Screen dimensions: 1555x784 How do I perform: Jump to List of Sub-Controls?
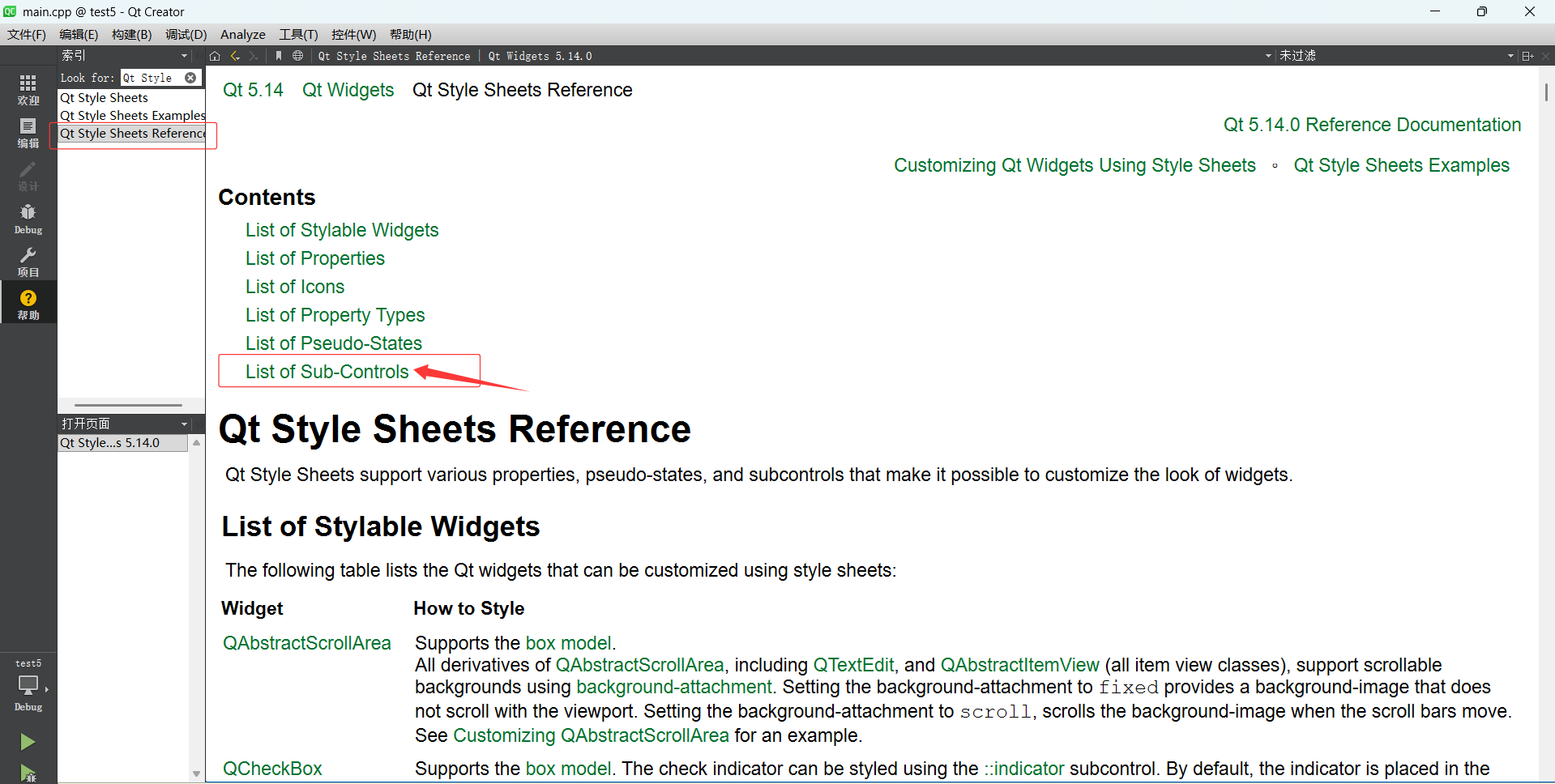coord(327,372)
